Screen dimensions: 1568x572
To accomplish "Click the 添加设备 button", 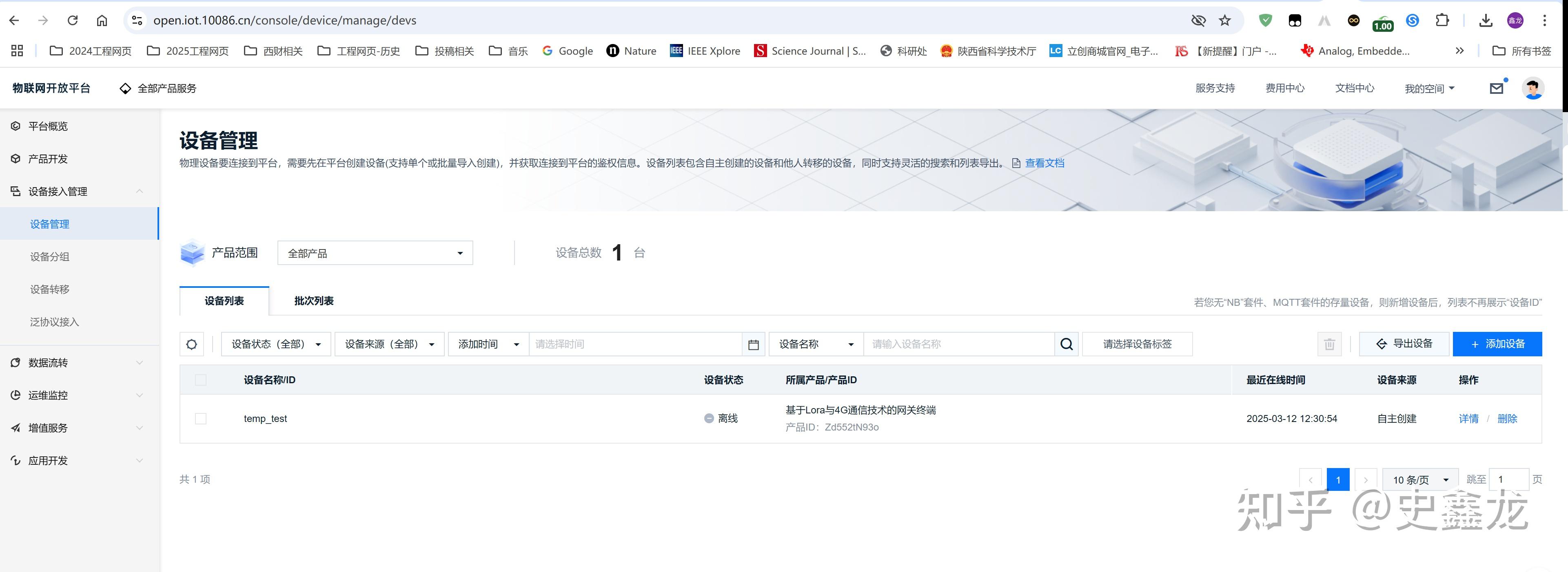I will click(1497, 344).
